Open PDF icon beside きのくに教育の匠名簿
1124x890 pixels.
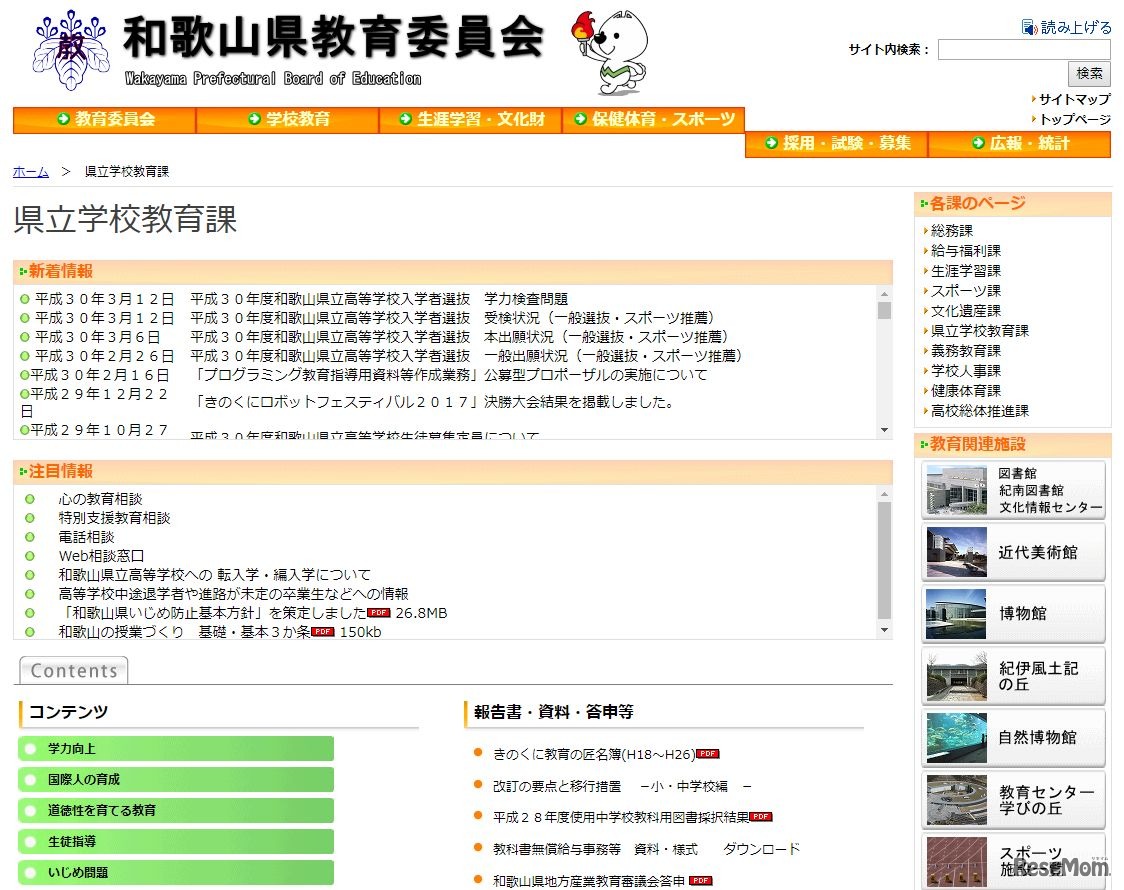(707, 754)
